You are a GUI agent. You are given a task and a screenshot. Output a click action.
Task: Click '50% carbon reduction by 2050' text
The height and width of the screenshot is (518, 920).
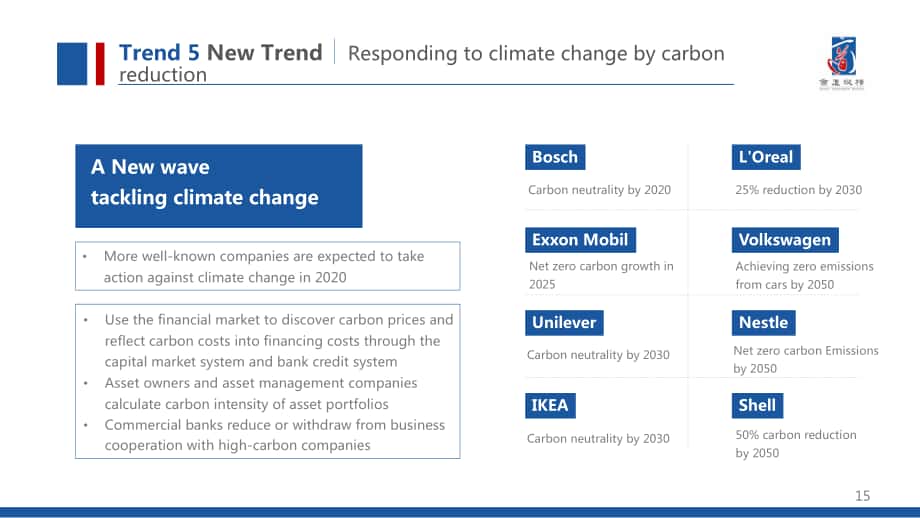(x=796, y=443)
